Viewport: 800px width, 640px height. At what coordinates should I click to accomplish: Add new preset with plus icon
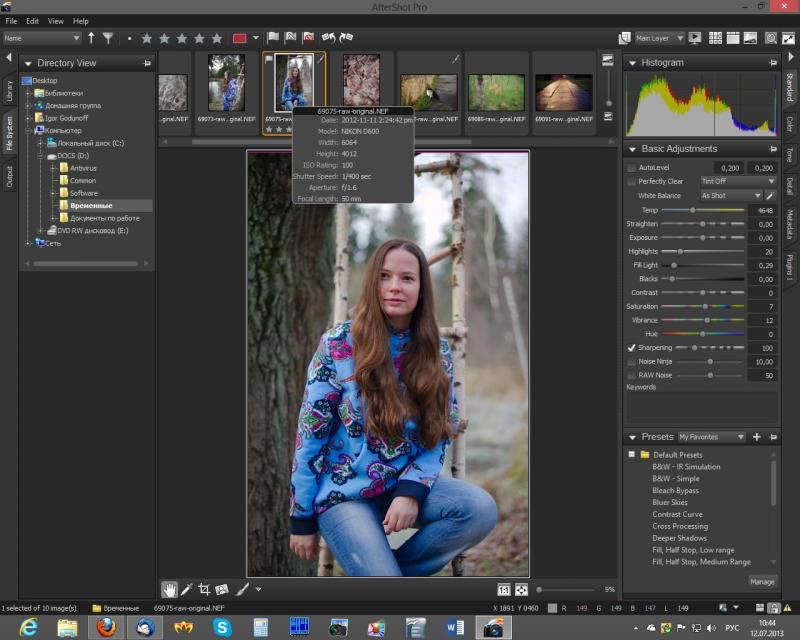(757, 437)
